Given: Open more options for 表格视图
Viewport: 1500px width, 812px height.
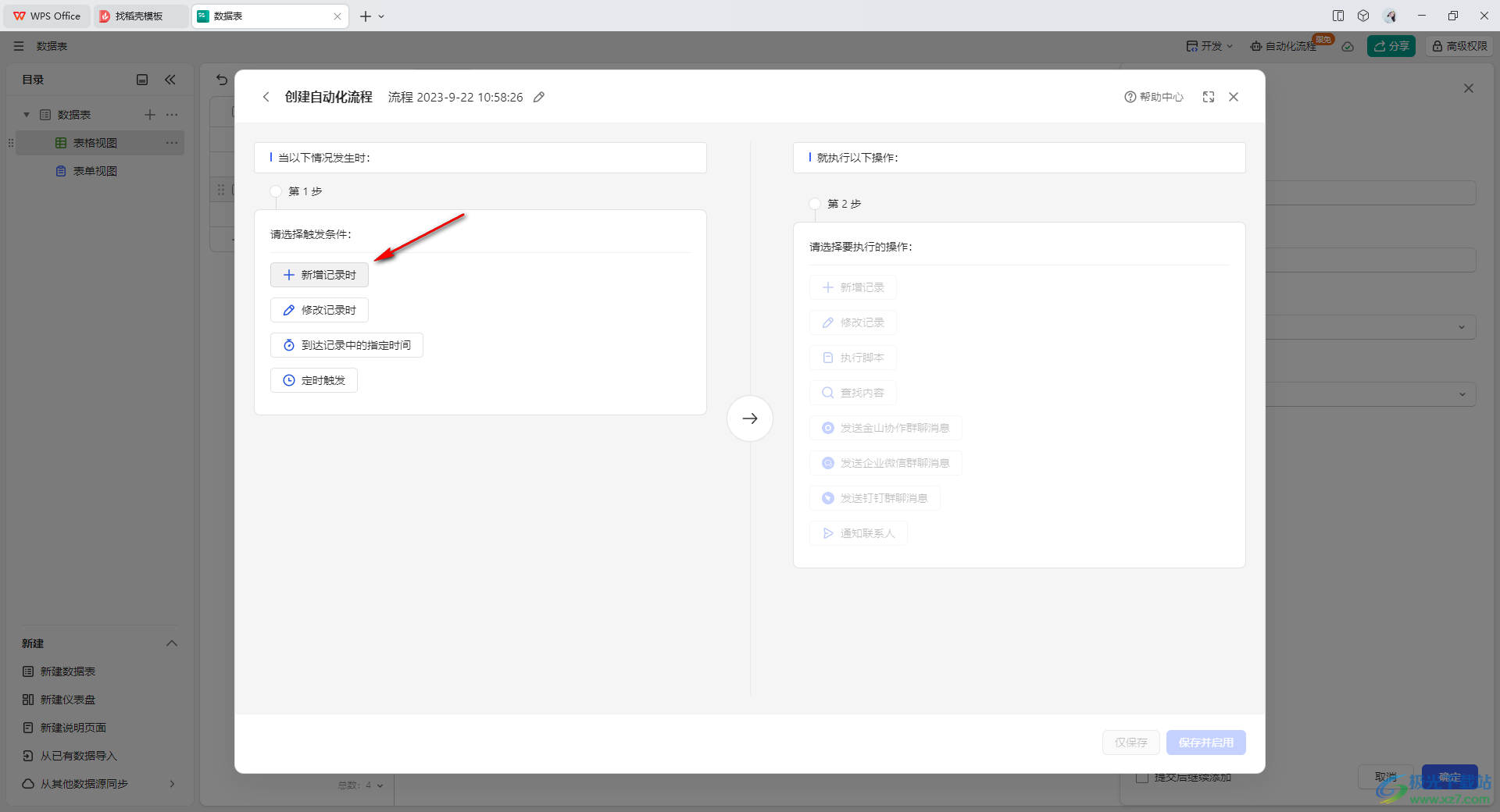Looking at the screenshot, I should 172,143.
